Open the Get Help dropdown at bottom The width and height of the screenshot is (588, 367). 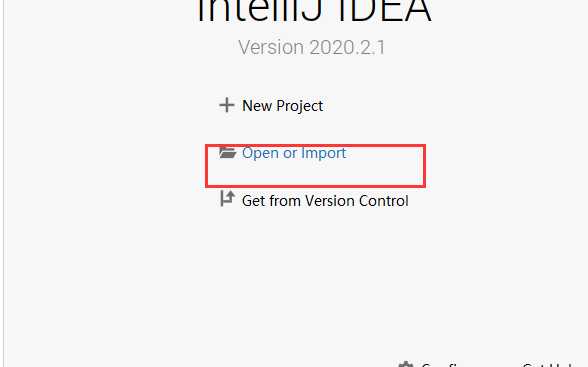click(548, 364)
